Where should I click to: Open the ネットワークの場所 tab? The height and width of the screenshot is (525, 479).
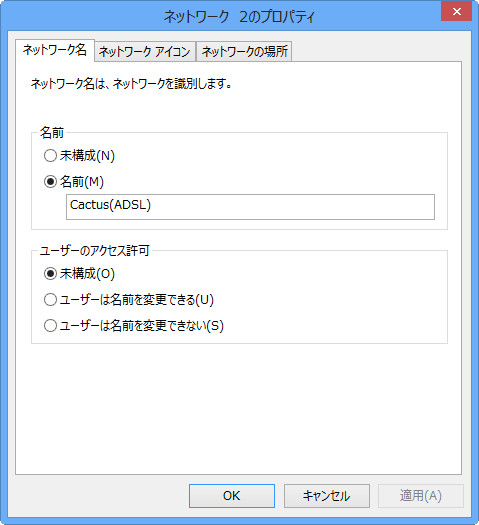244,52
